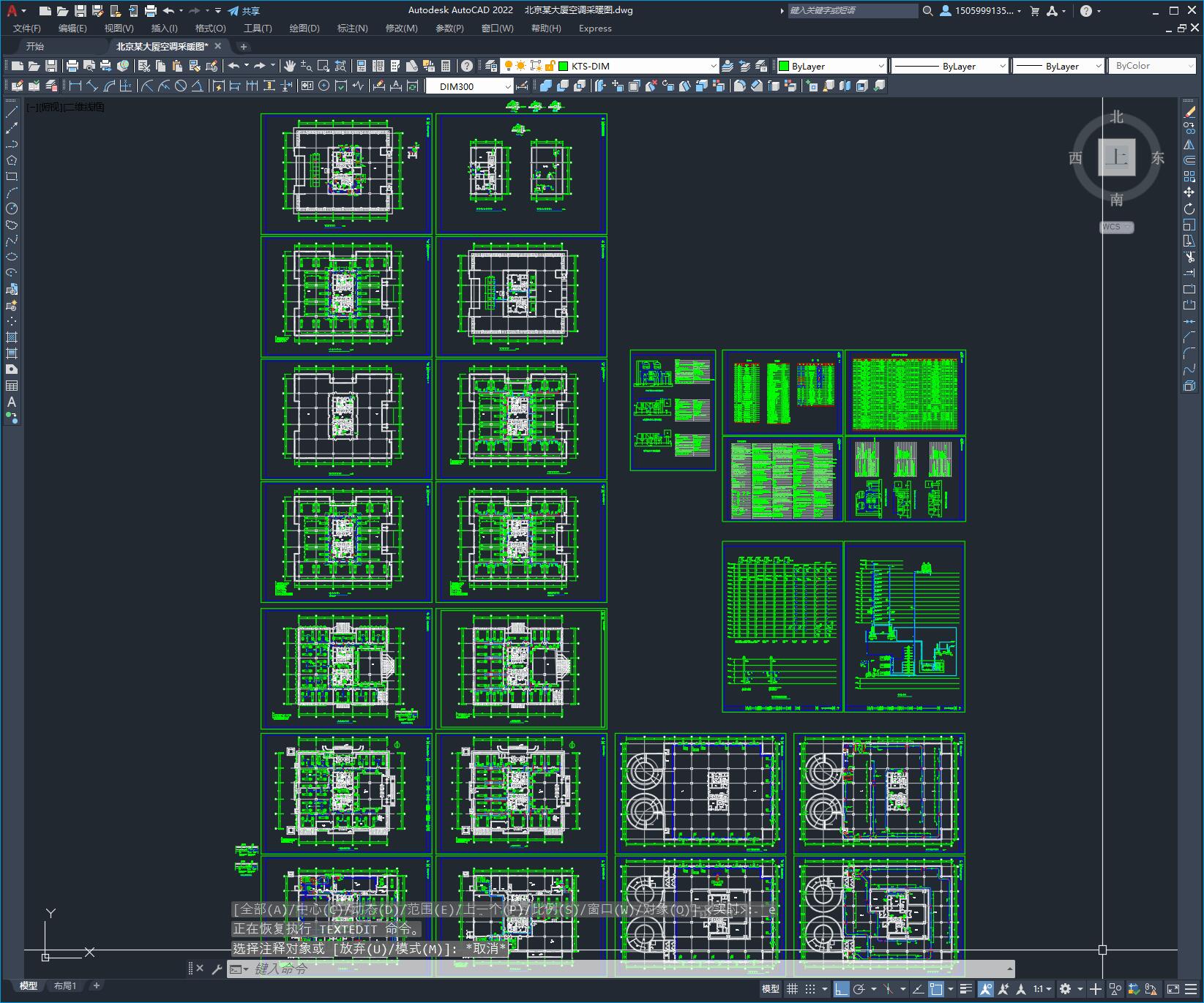Toggle object snap in status bar

coord(936,989)
